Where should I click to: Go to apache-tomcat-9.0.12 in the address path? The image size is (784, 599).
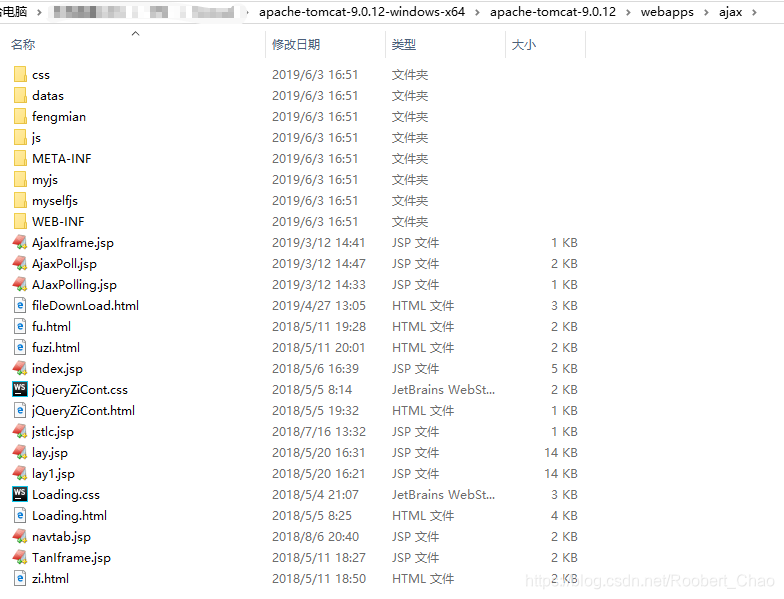(x=552, y=12)
